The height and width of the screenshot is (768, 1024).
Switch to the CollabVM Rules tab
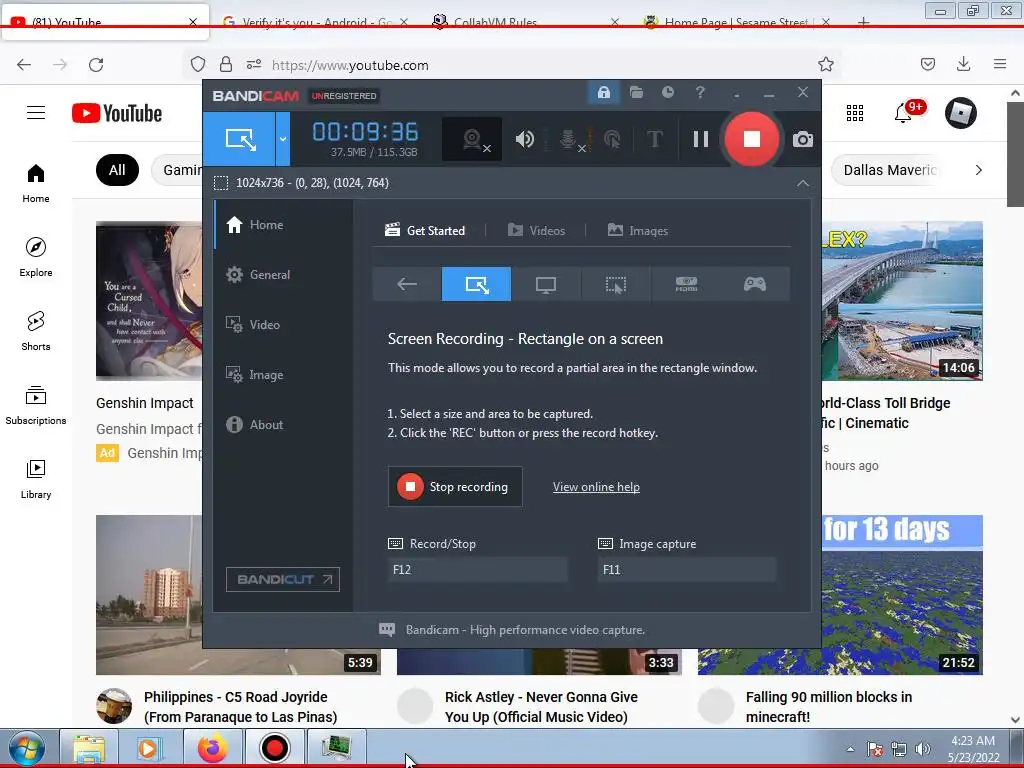pos(526,22)
